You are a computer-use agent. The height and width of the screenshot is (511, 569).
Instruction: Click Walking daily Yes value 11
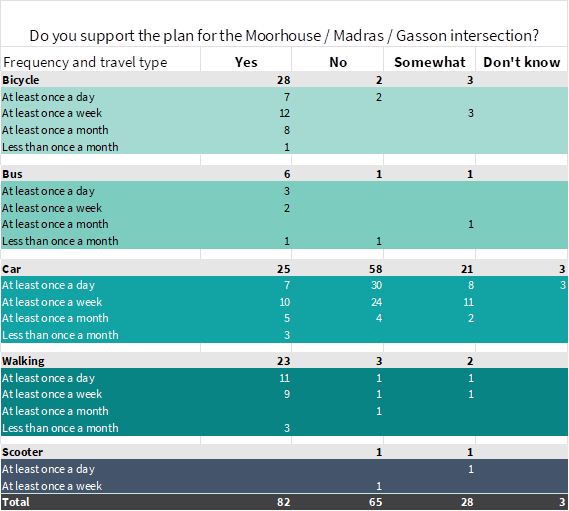(284, 378)
